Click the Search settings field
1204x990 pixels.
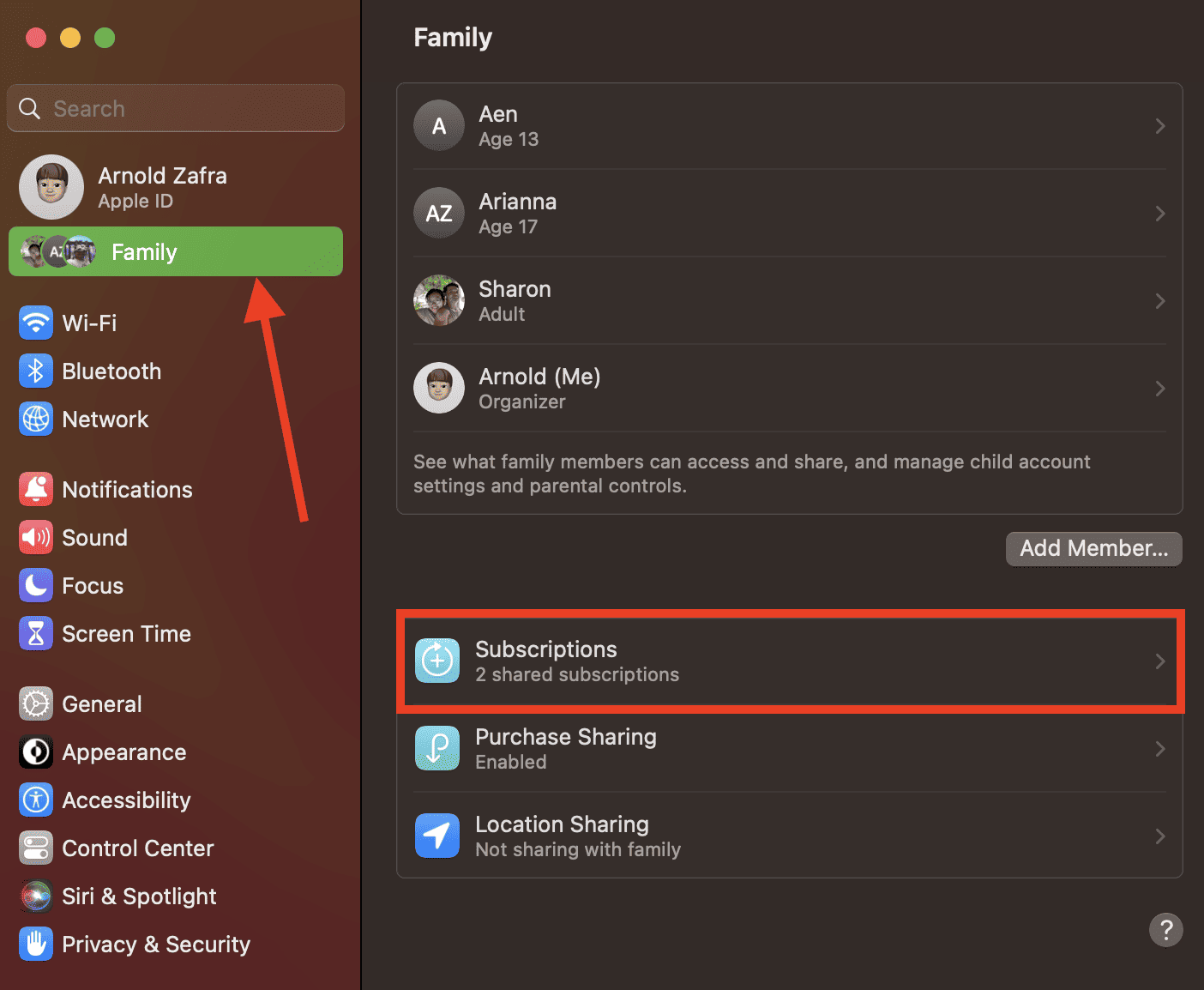point(176,109)
